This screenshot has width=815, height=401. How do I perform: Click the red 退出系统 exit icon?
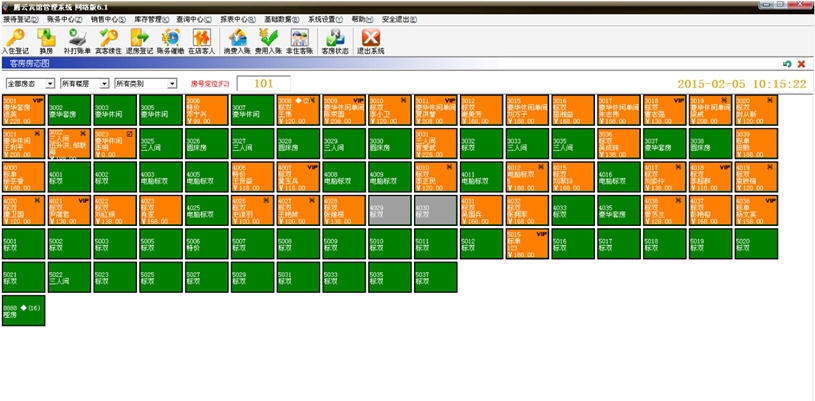370,40
